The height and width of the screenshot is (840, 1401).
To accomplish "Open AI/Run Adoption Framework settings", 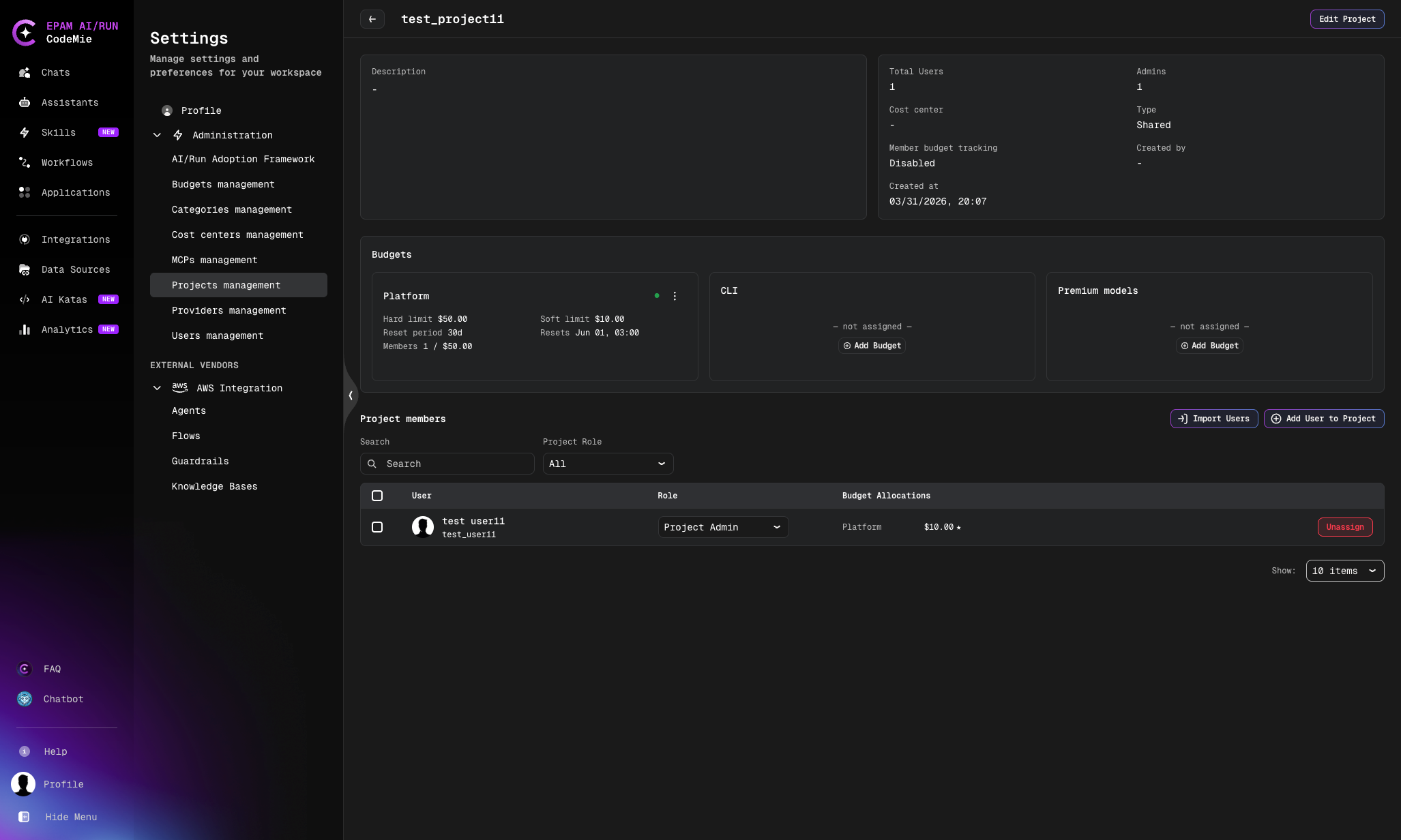I will (244, 159).
